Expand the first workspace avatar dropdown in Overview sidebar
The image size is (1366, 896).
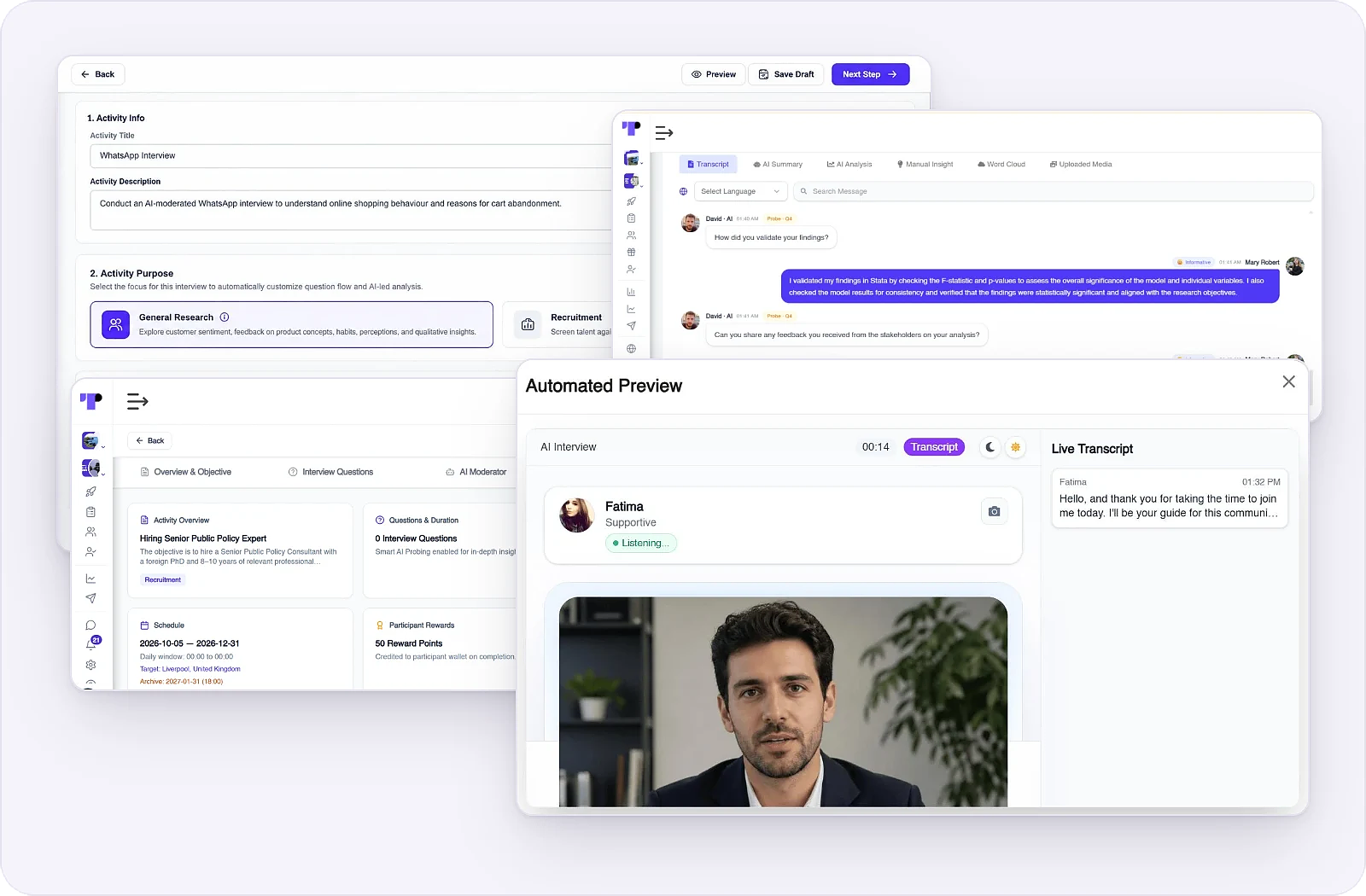[93, 441]
